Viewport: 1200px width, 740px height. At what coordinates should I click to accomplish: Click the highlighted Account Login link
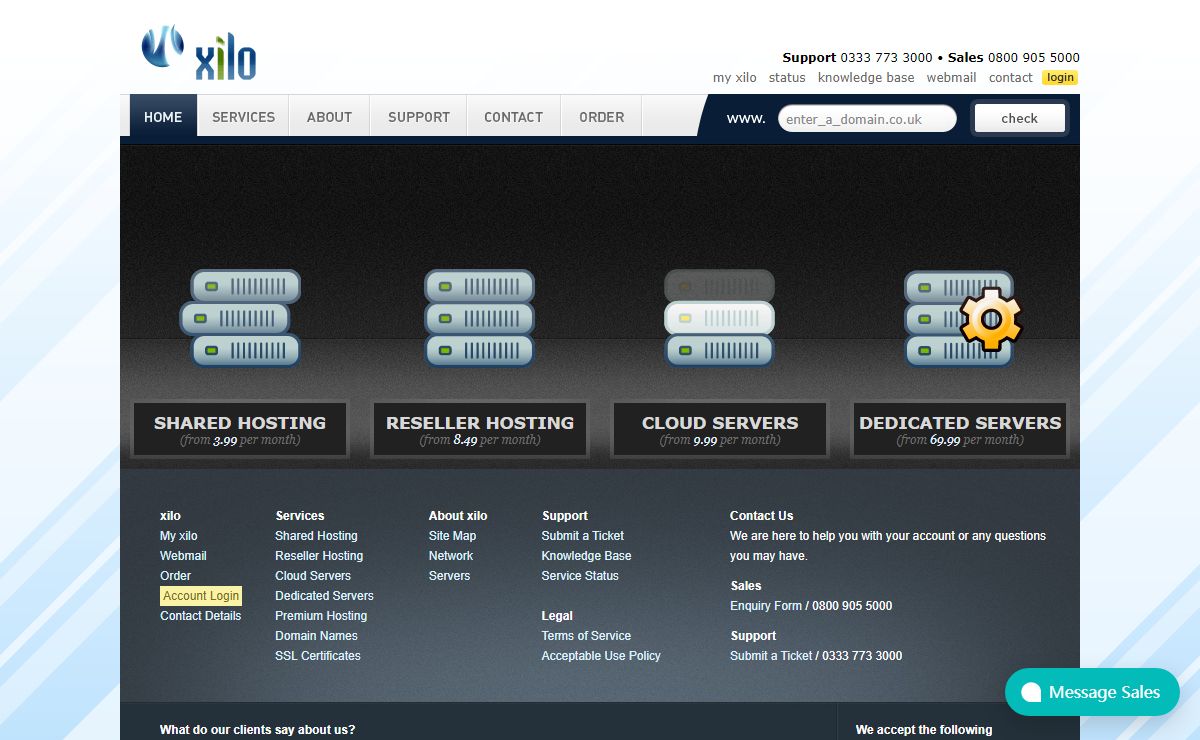[201, 596]
